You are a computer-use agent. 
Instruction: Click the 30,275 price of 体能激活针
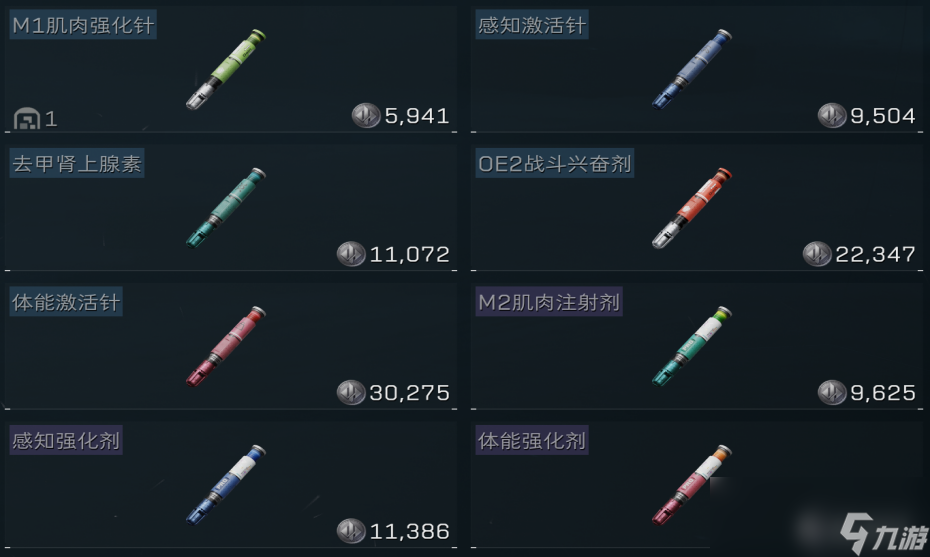pos(409,393)
